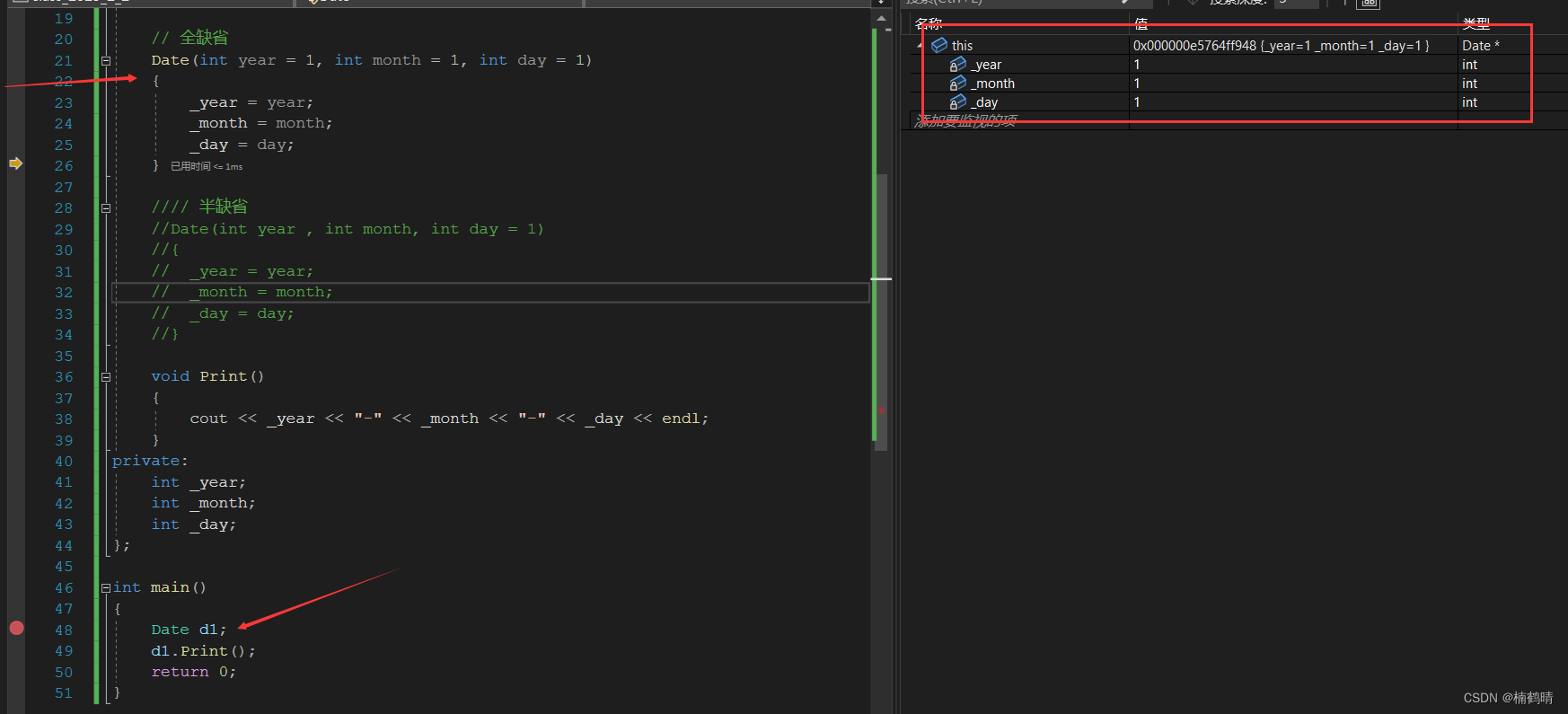The image size is (1568, 714).
Task: Click the '名称' column header in Watch
Action: click(929, 24)
